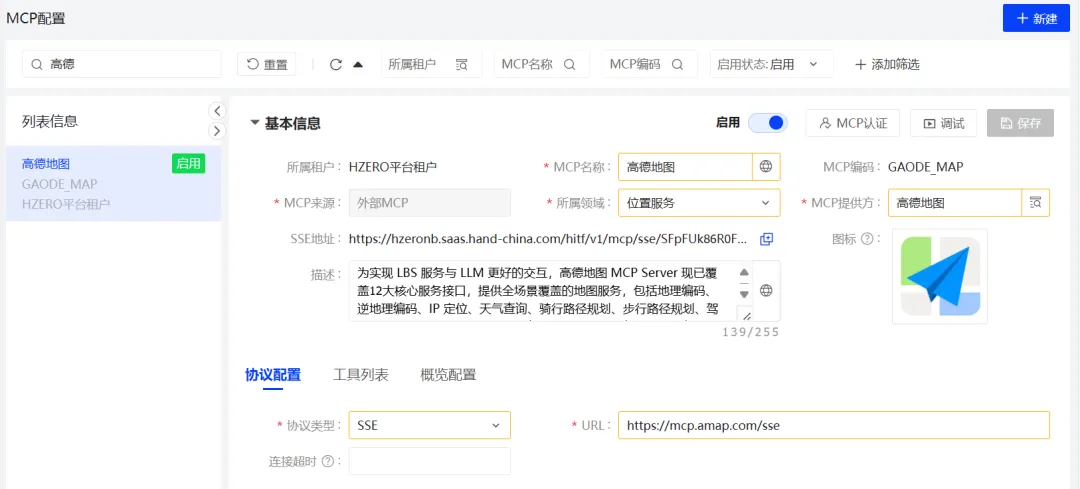Click the refresh circular arrow icon
The image size is (1080, 489).
coord(335,64)
